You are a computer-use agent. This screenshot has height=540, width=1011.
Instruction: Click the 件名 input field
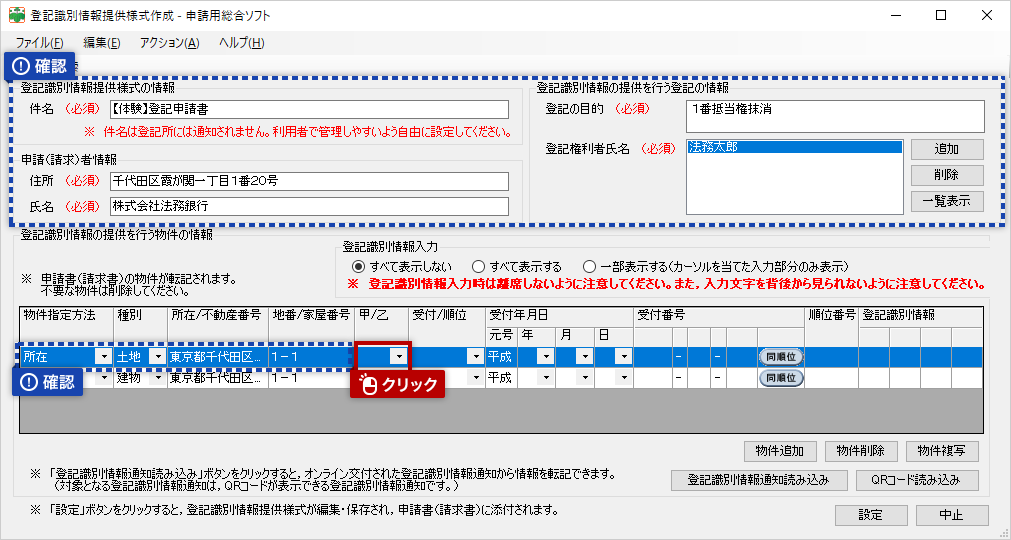[309, 109]
